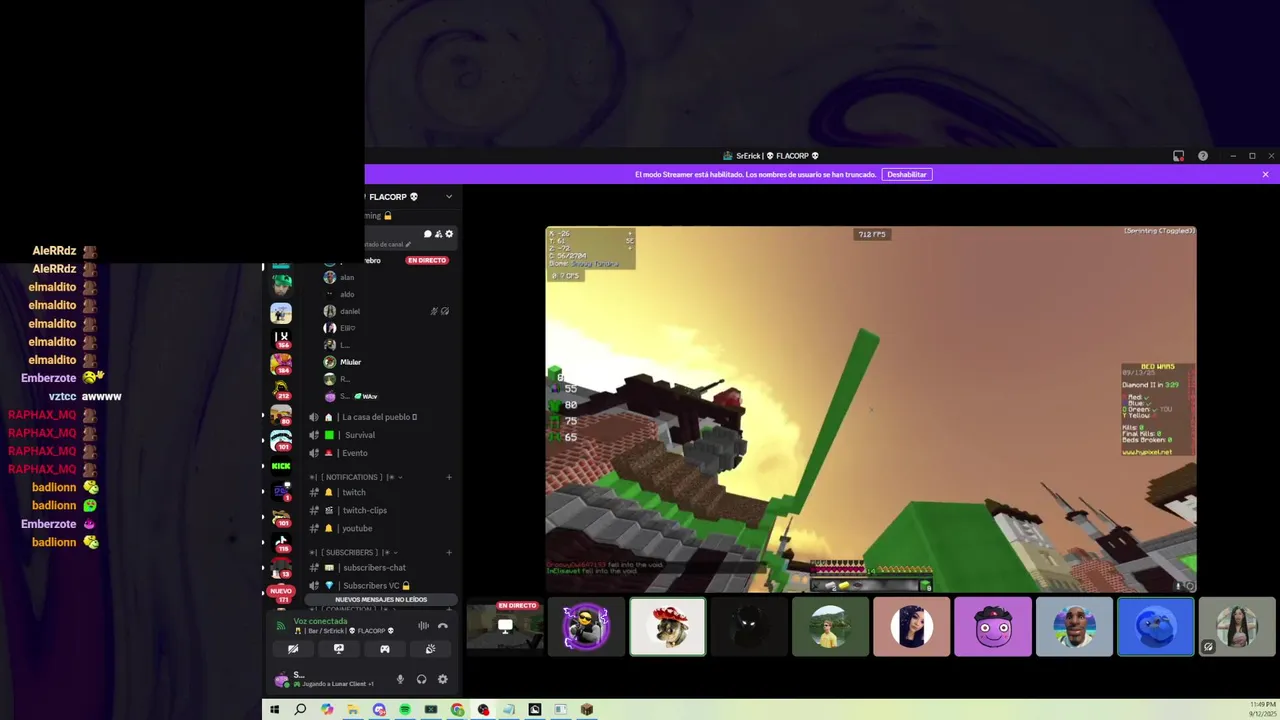The width and height of the screenshot is (1280, 720).
Task: Open Discord inbox icon in title bar
Action: point(1179,156)
